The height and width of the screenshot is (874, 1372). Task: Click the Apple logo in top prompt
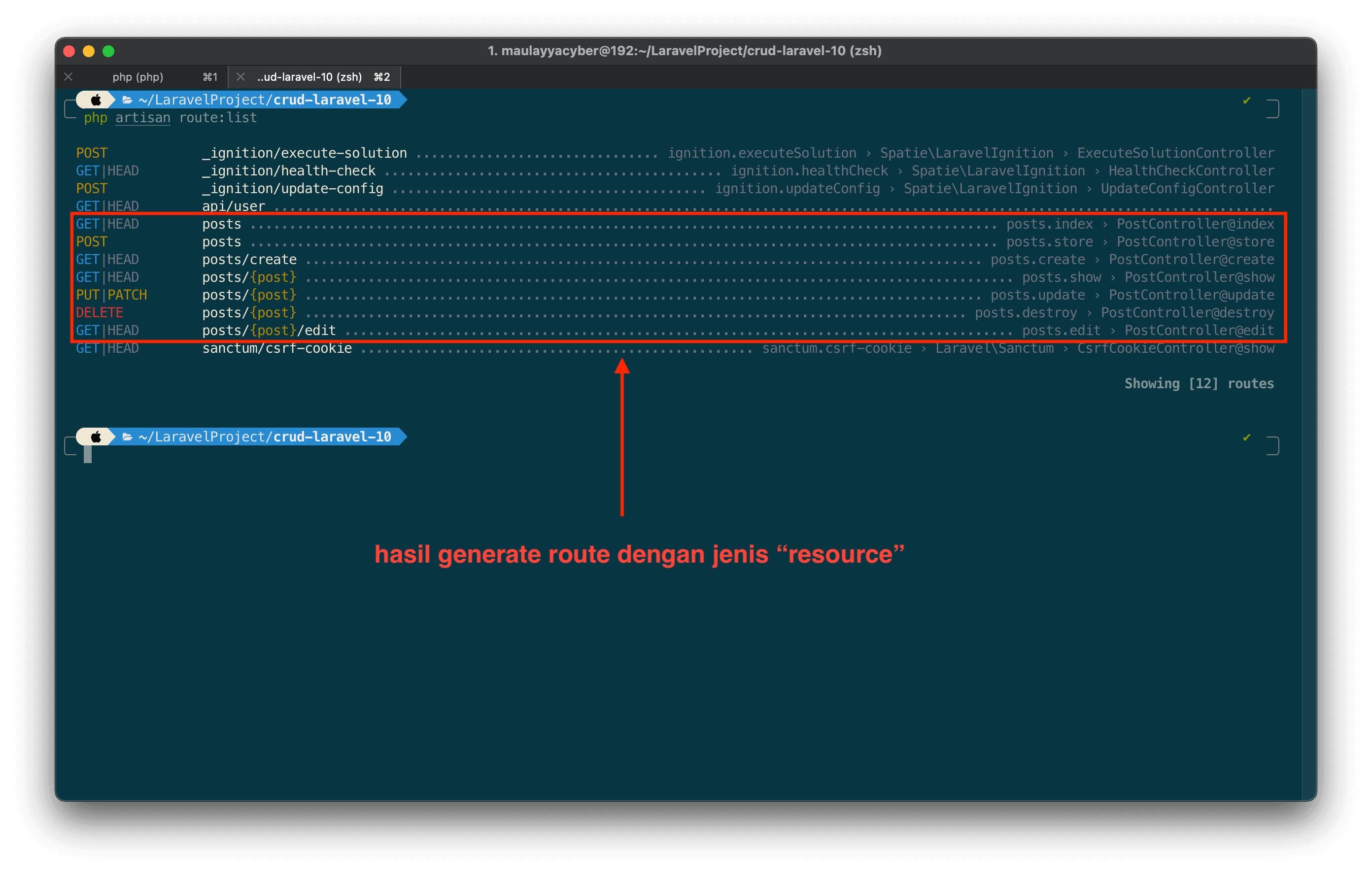pyautogui.click(x=96, y=101)
